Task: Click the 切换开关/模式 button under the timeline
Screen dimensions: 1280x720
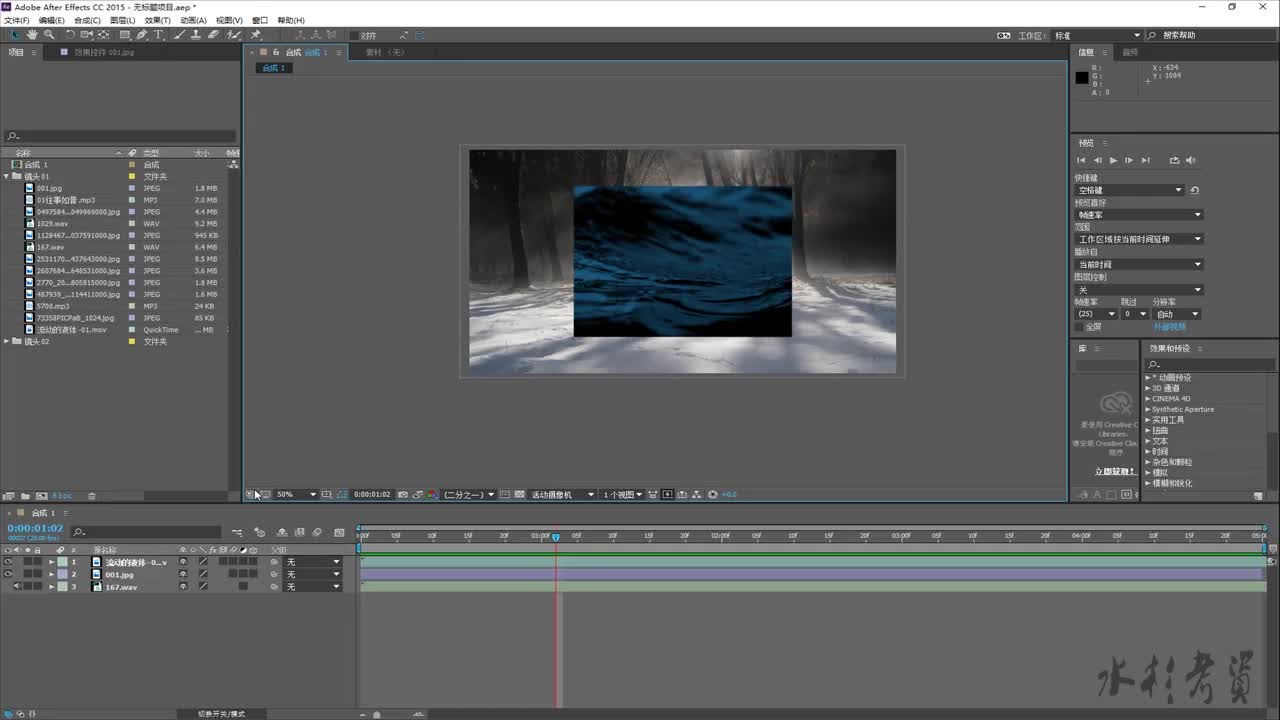Action: coord(221,714)
